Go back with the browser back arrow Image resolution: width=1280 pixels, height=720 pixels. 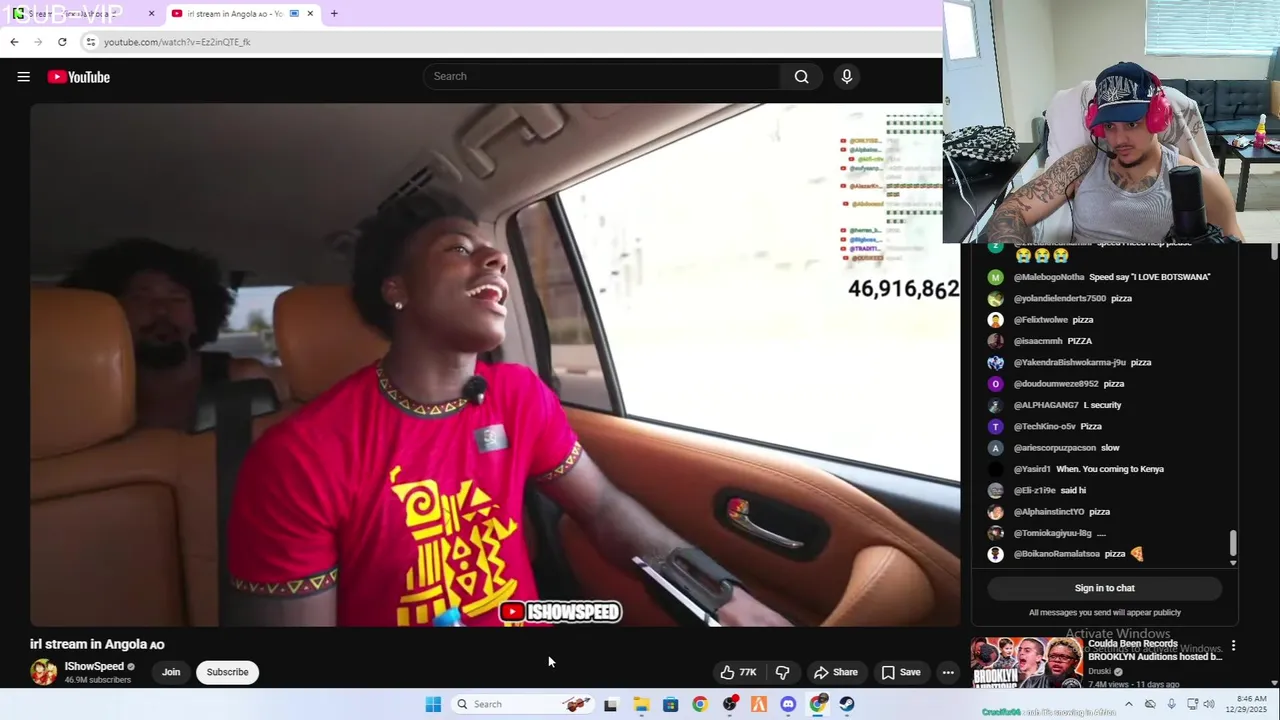point(14,42)
